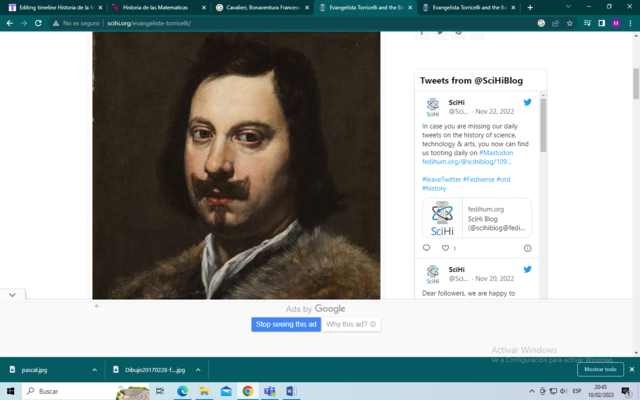Collapse the ad with the chevron tab
The height and width of the screenshot is (400, 640).
pos(13,295)
